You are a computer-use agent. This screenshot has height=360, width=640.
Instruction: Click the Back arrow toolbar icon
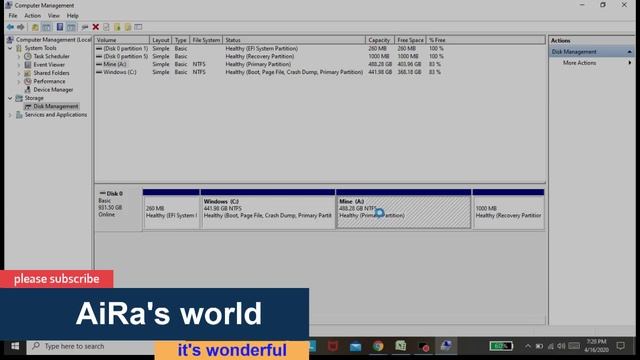point(10,27)
